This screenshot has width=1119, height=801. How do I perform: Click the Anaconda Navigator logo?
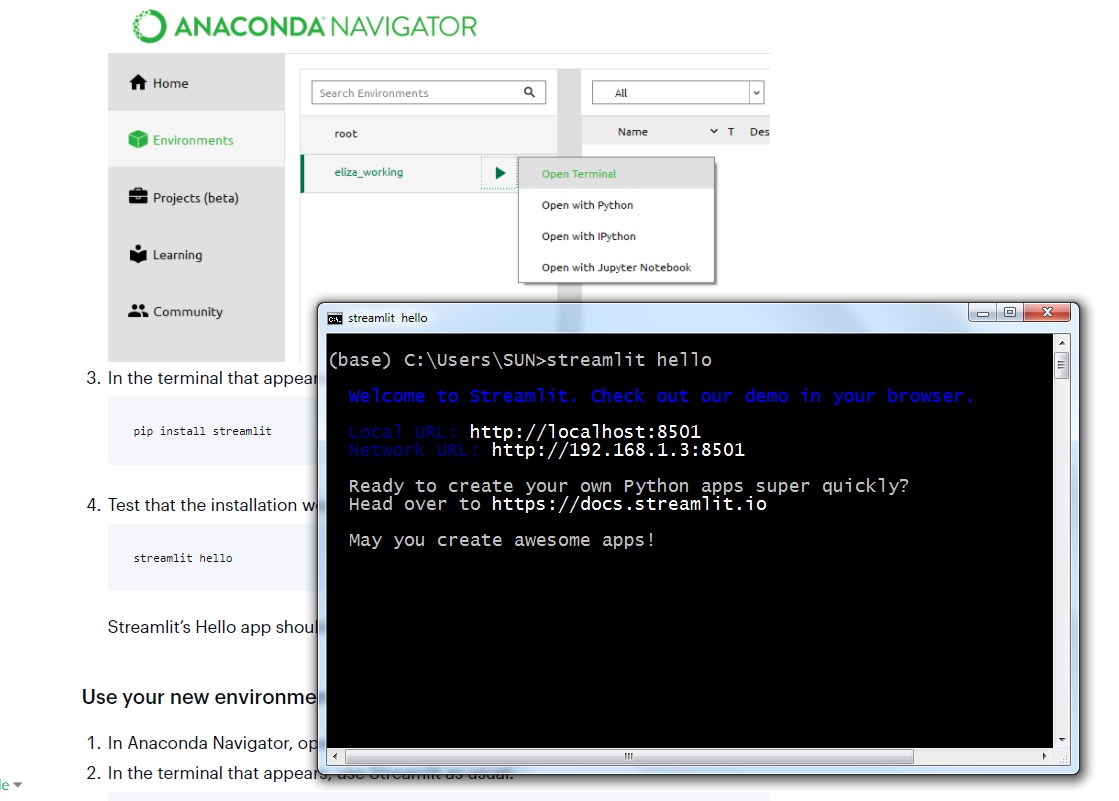(149, 26)
